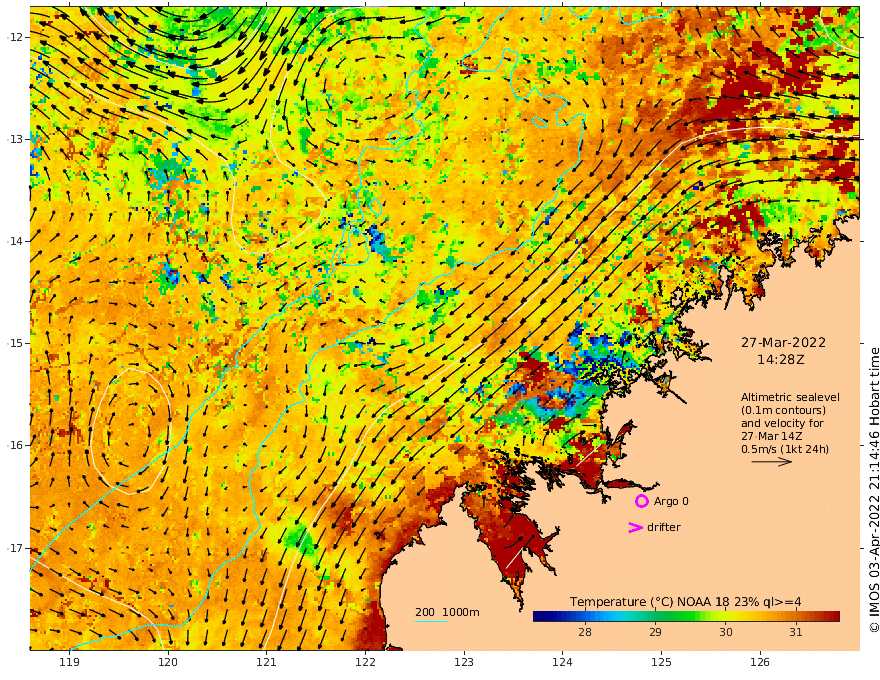This screenshot has height=680, width=880.
Task: Click longitude label 124 on bottom axis
Action: coord(562,662)
